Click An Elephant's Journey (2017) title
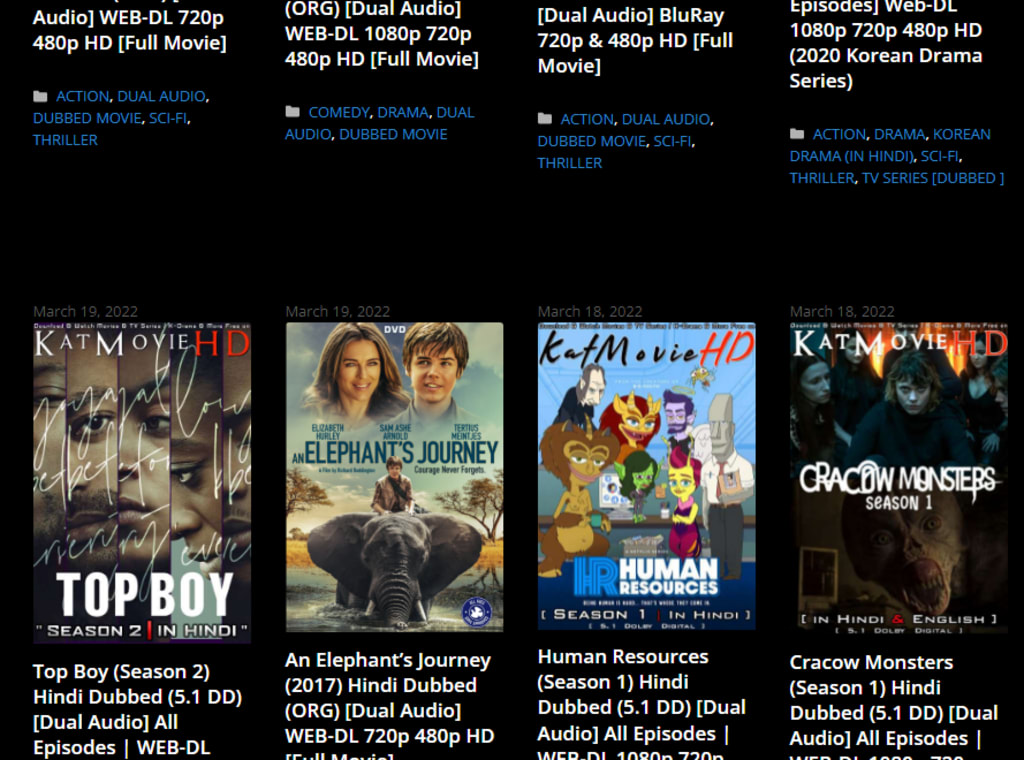 [390, 704]
